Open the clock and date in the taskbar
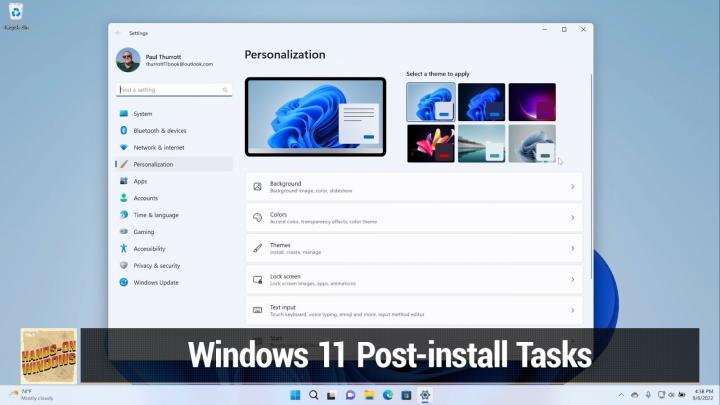The height and width of the screenshot is (405, 720). (x=703, y=394)
